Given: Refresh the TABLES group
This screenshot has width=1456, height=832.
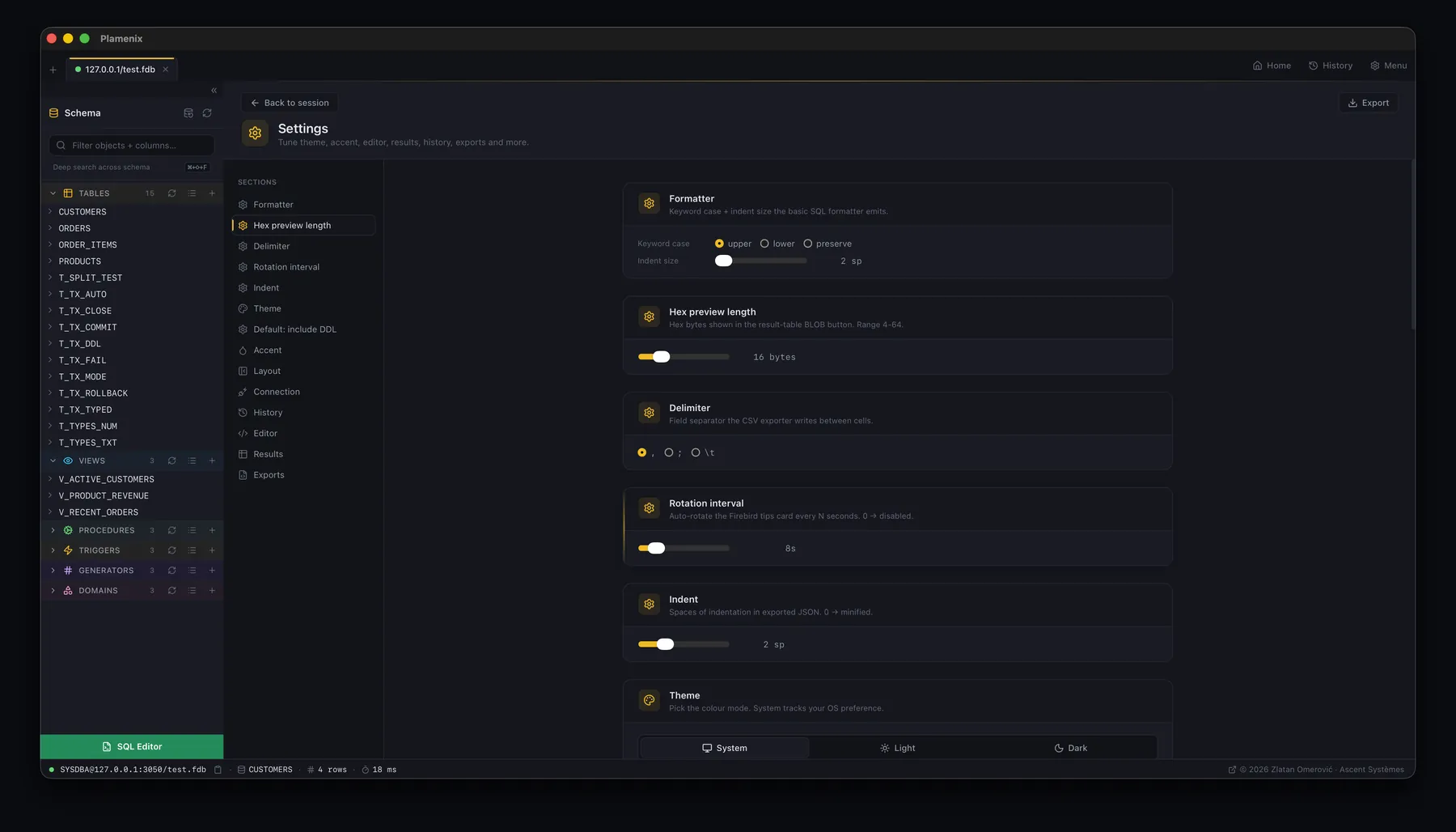Looking at the screenshot, I should [x=171, y=193].
